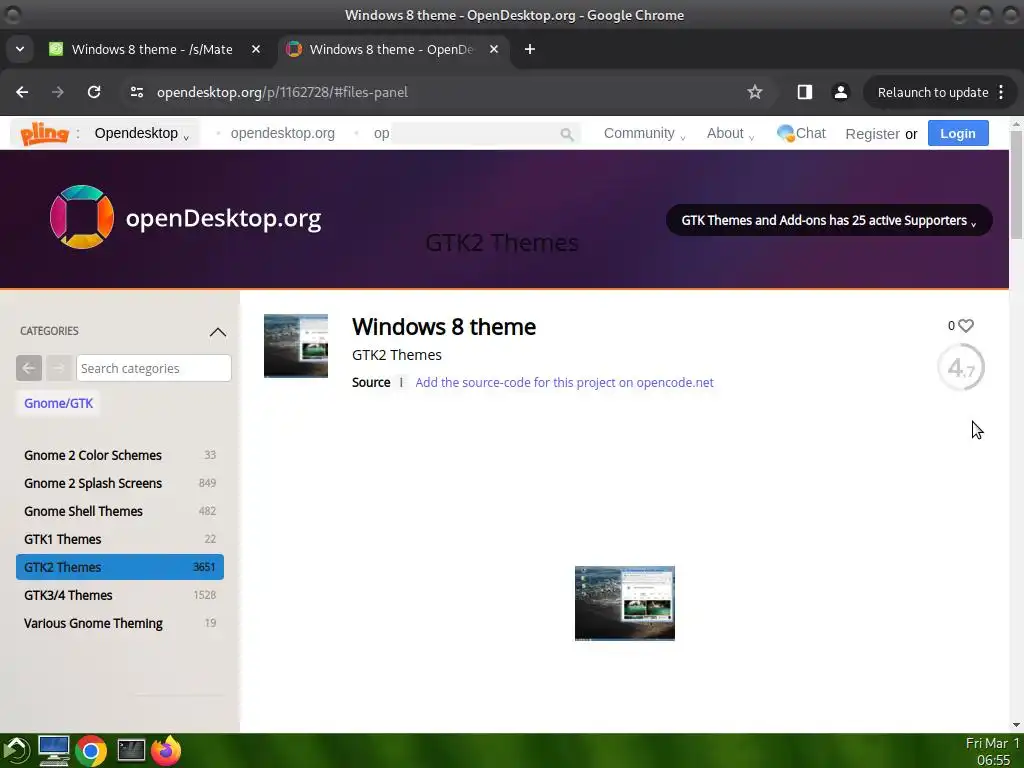Image resolution: width=1024 pixels, height=768 pixels.
Task: Open tab search dropdown arrow
Action: pyautogui.click(x=20, y=49)
